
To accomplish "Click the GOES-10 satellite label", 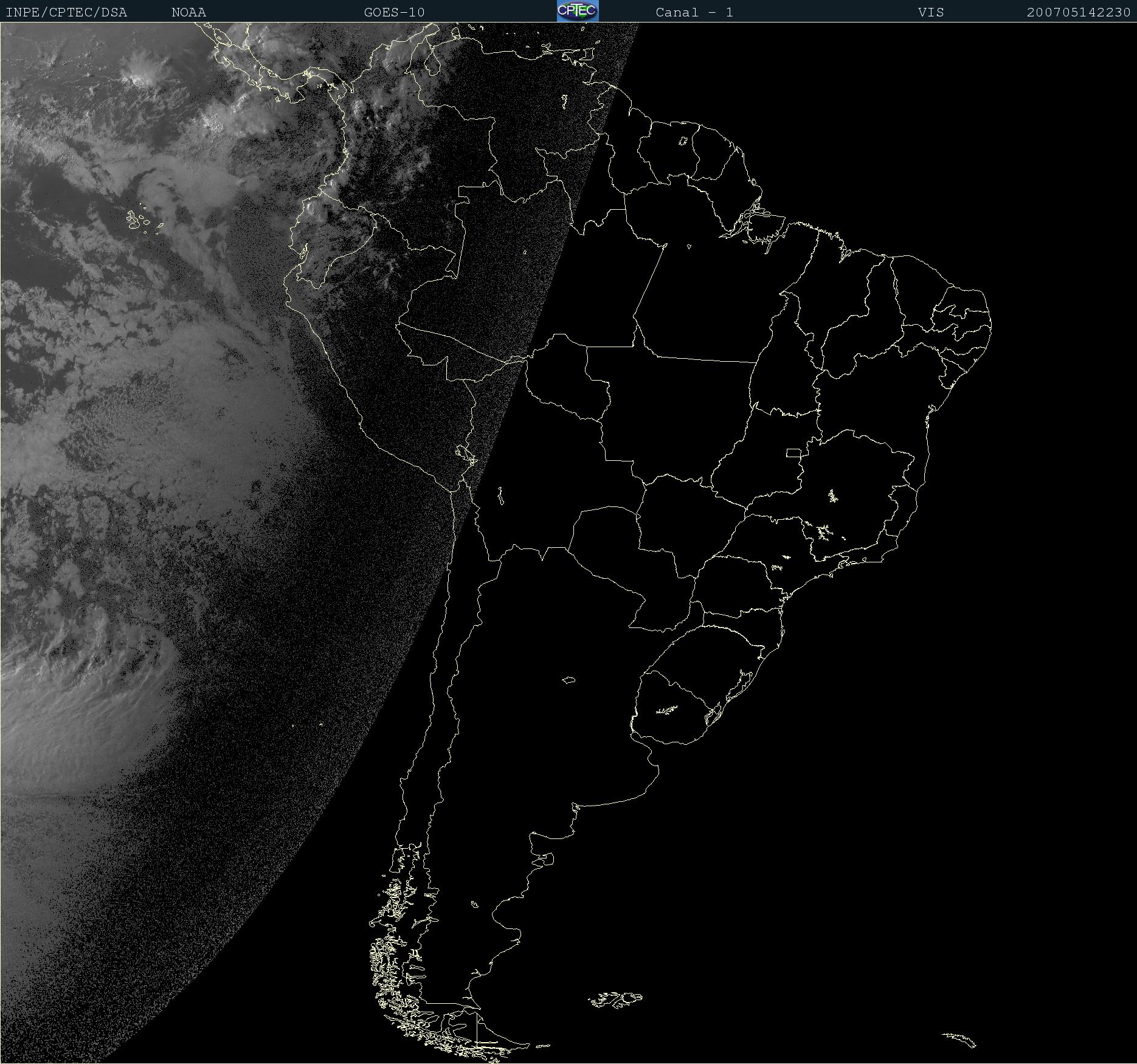I will [x=395, y=12].
